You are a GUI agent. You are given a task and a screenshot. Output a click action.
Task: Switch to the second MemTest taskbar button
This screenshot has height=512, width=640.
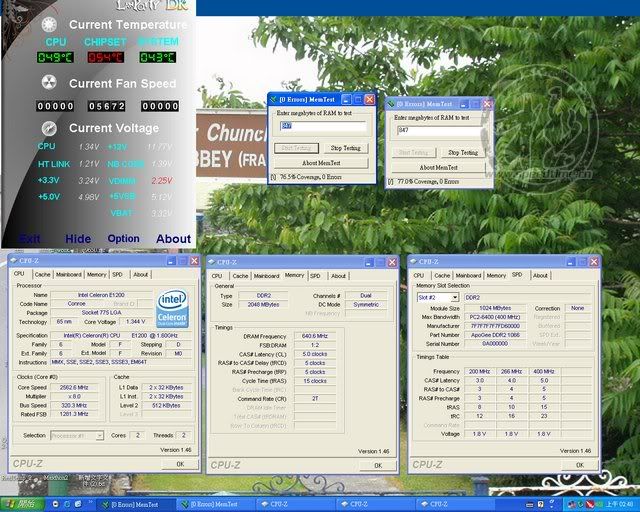[x=215, y=505]
